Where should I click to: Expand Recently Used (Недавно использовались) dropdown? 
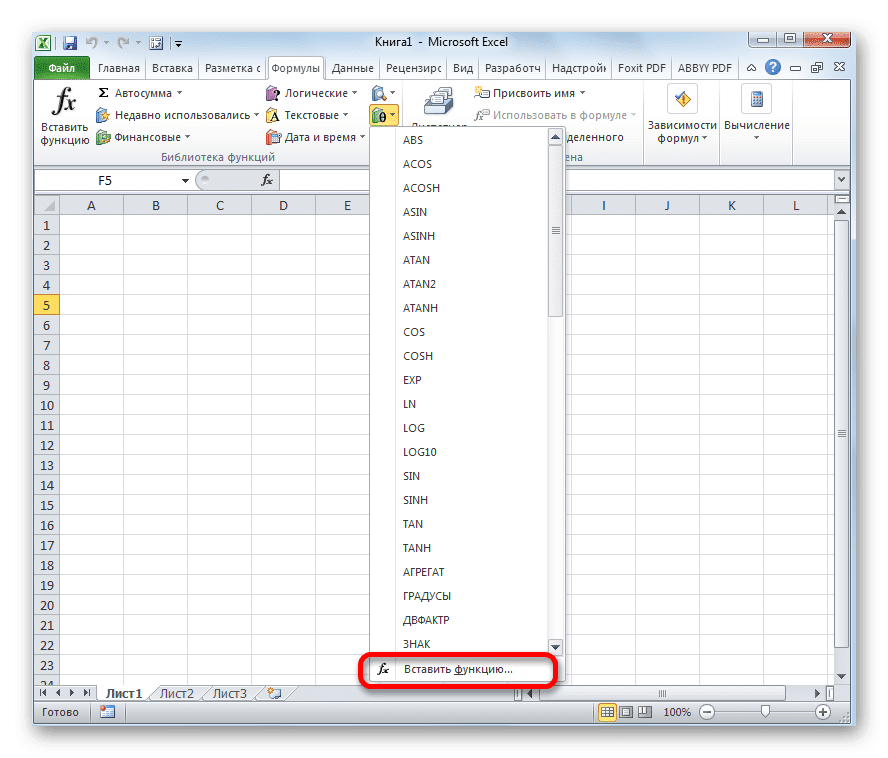click(256, 114)
